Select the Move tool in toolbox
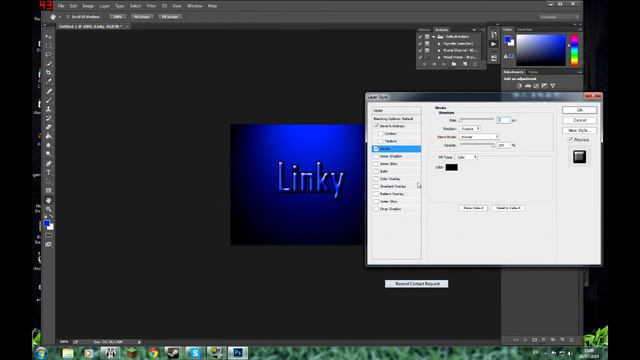Image resolution: width=640 pixels, height=360 pixels. pos(49,36)
